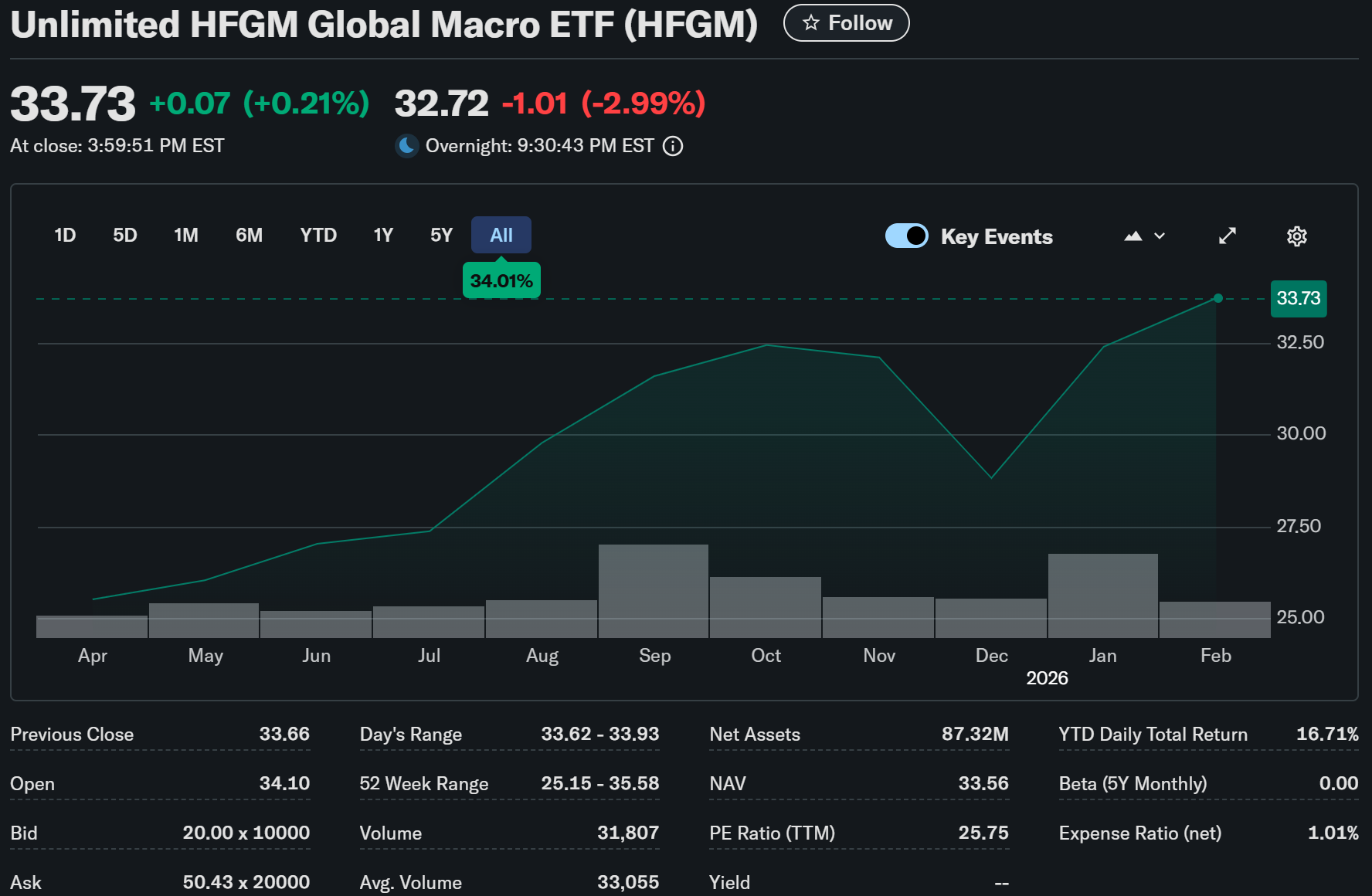Click the Net Assets value 87.32M
The width and height of the screenshot is (1372, 896).
[975, 734]
